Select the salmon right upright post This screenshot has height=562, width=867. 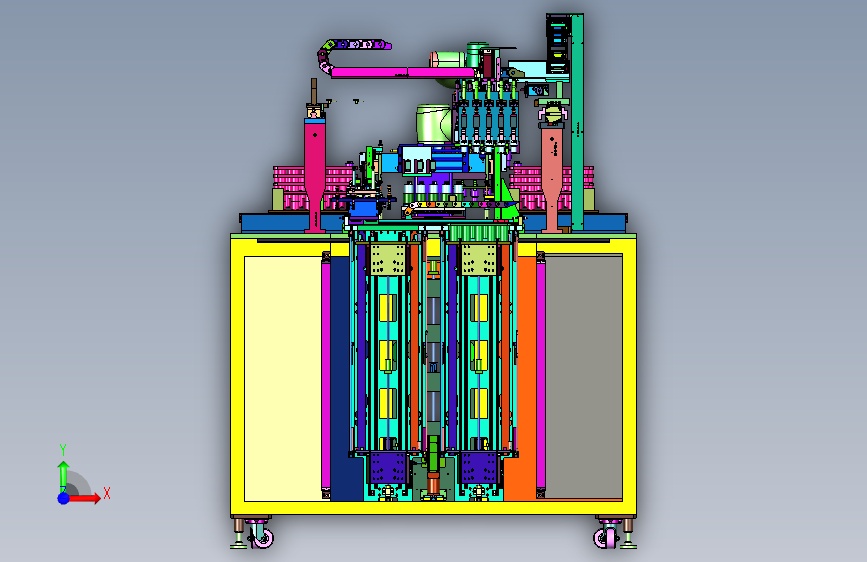click(551, 178)
